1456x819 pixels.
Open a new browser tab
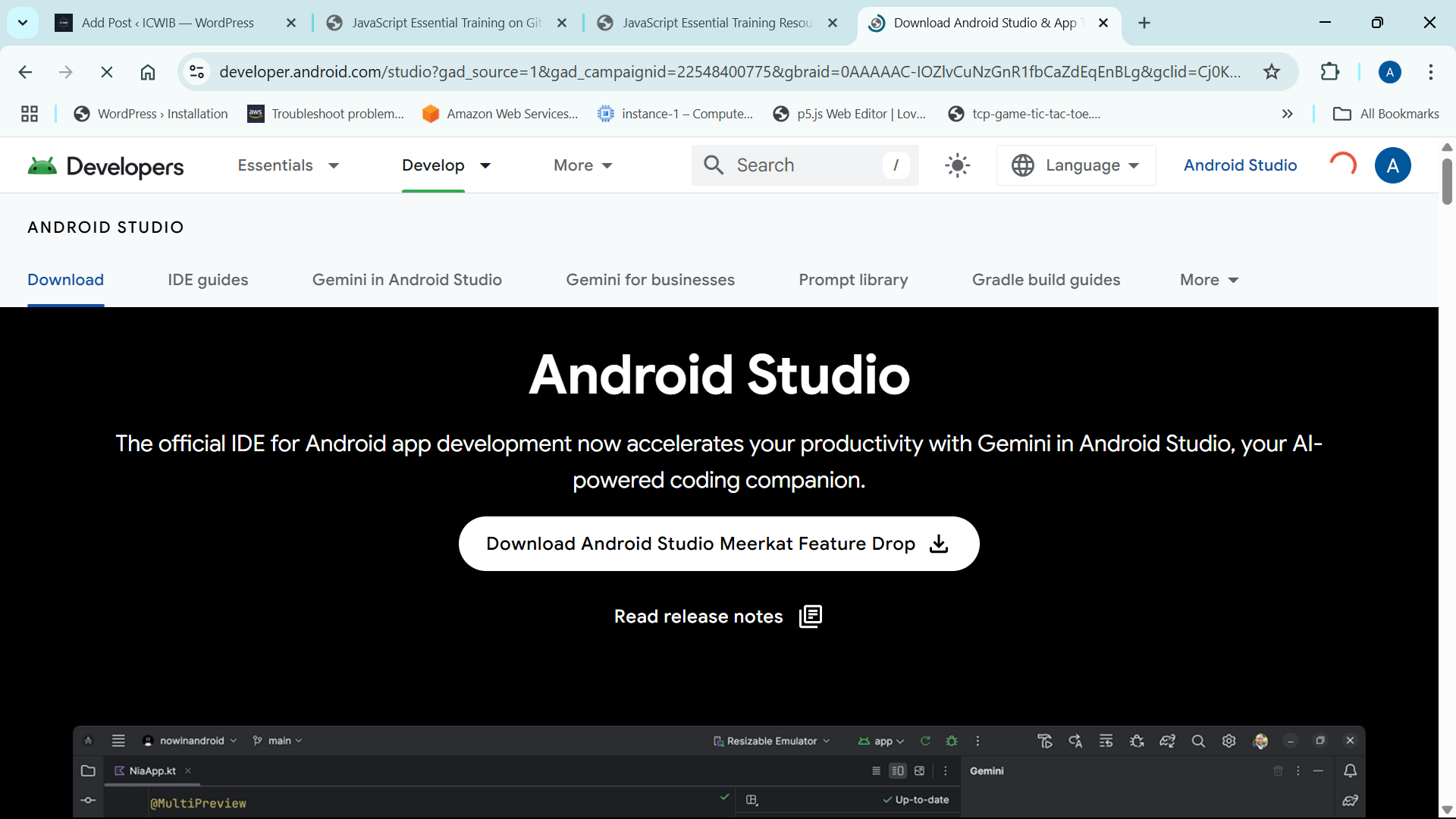[x=1144, y=23]
